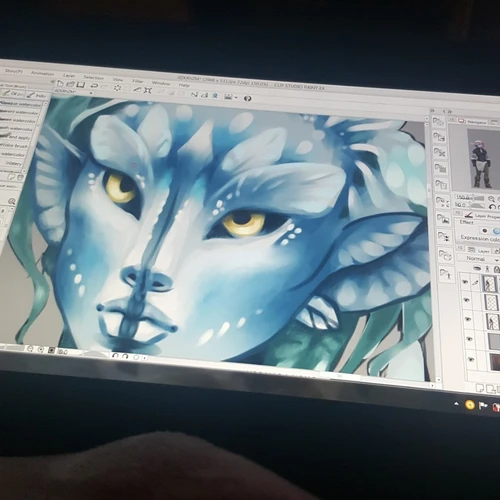Open the Color pattern material icon
The width and height of the screenshot is (500, 500).
(x=439, y=137)
